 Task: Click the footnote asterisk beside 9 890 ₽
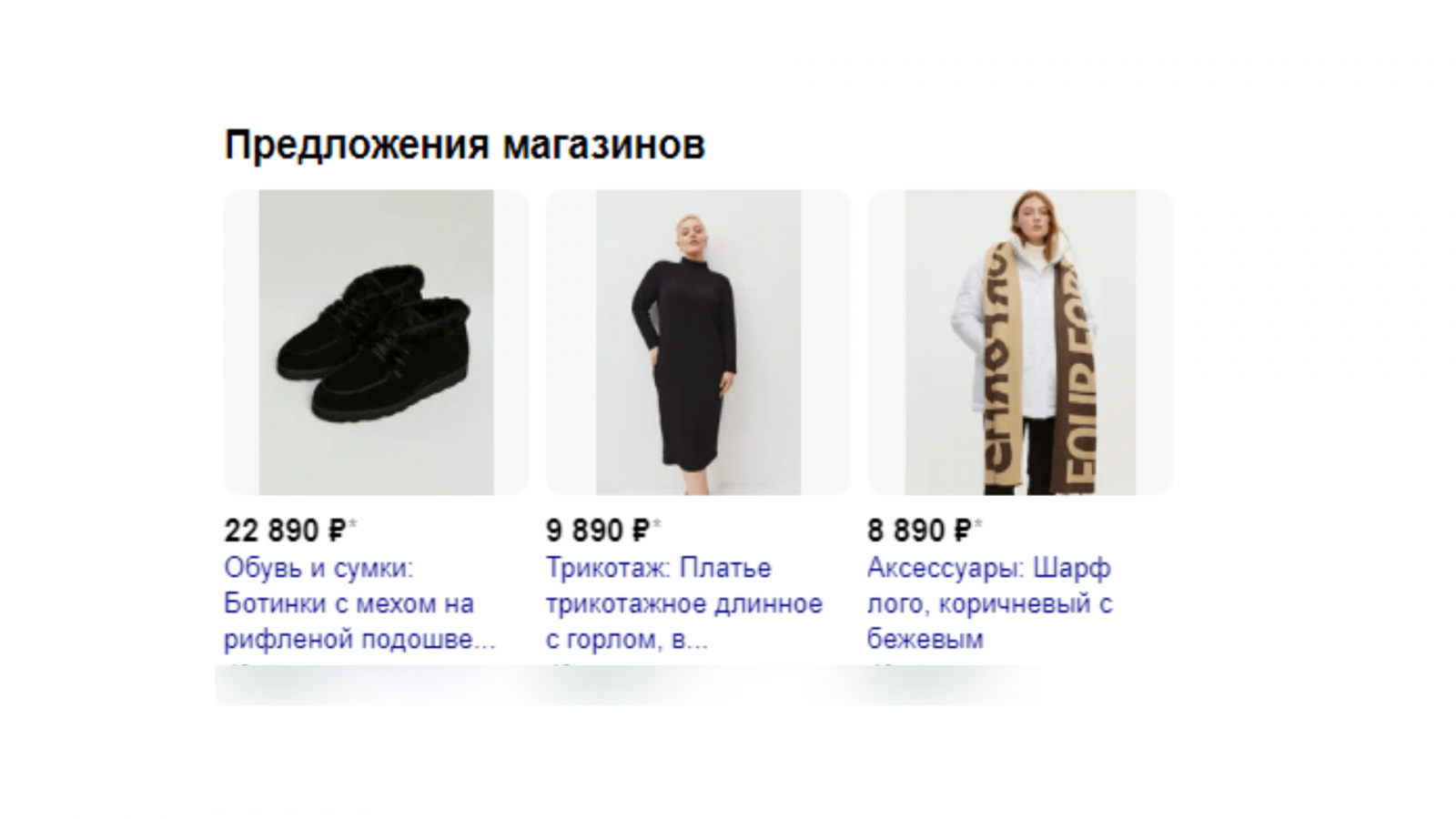click(656, 523)
